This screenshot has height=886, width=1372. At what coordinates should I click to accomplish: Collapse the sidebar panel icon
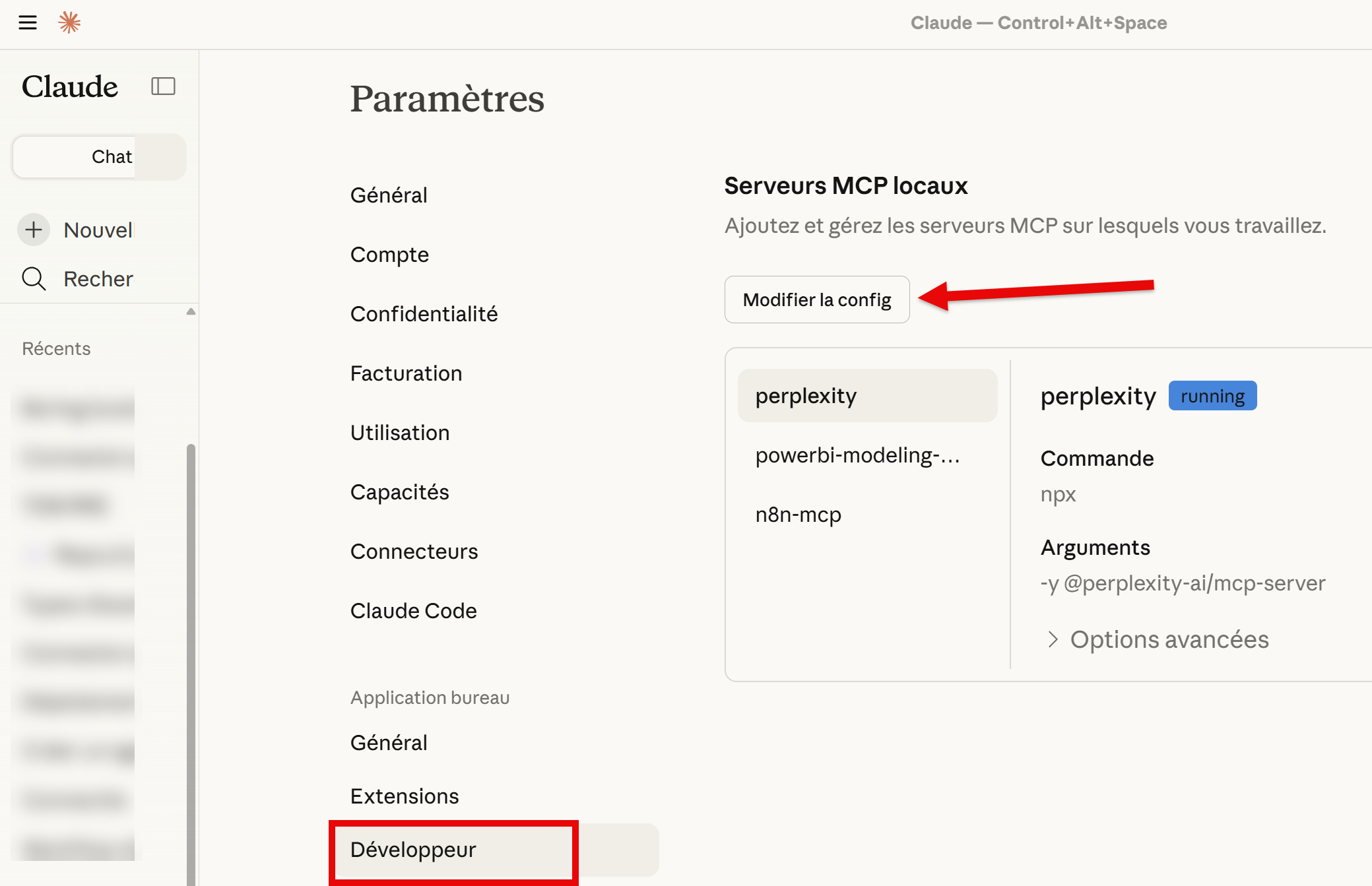tap(163, 86)
